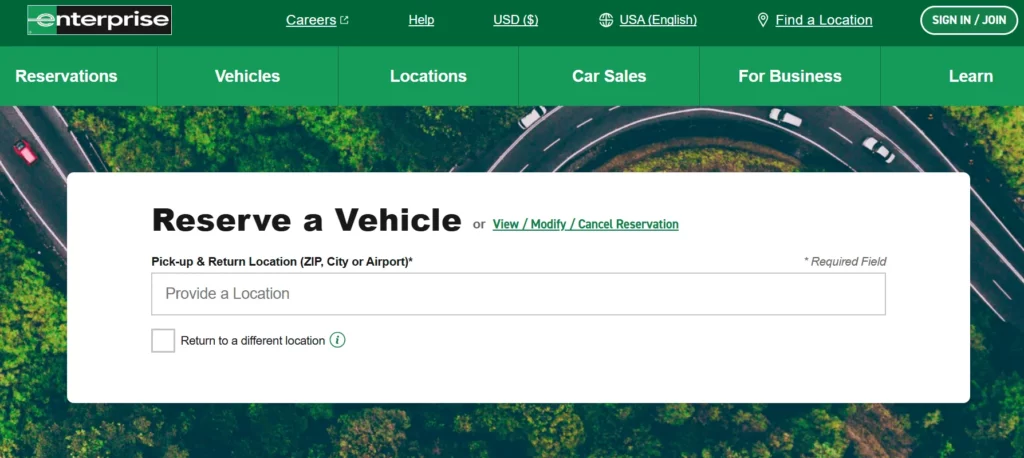1024x458 pixels.
Task: Click the Reserve a Vehicle heading
Action: tap(306, 220)
